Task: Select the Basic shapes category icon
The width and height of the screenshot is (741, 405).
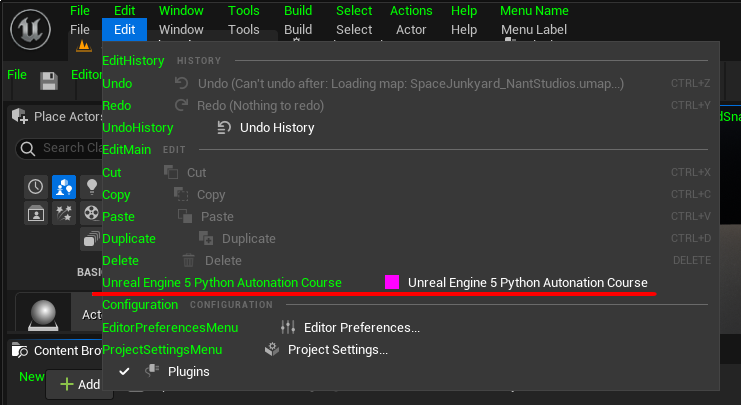Action: pos(64,187)
